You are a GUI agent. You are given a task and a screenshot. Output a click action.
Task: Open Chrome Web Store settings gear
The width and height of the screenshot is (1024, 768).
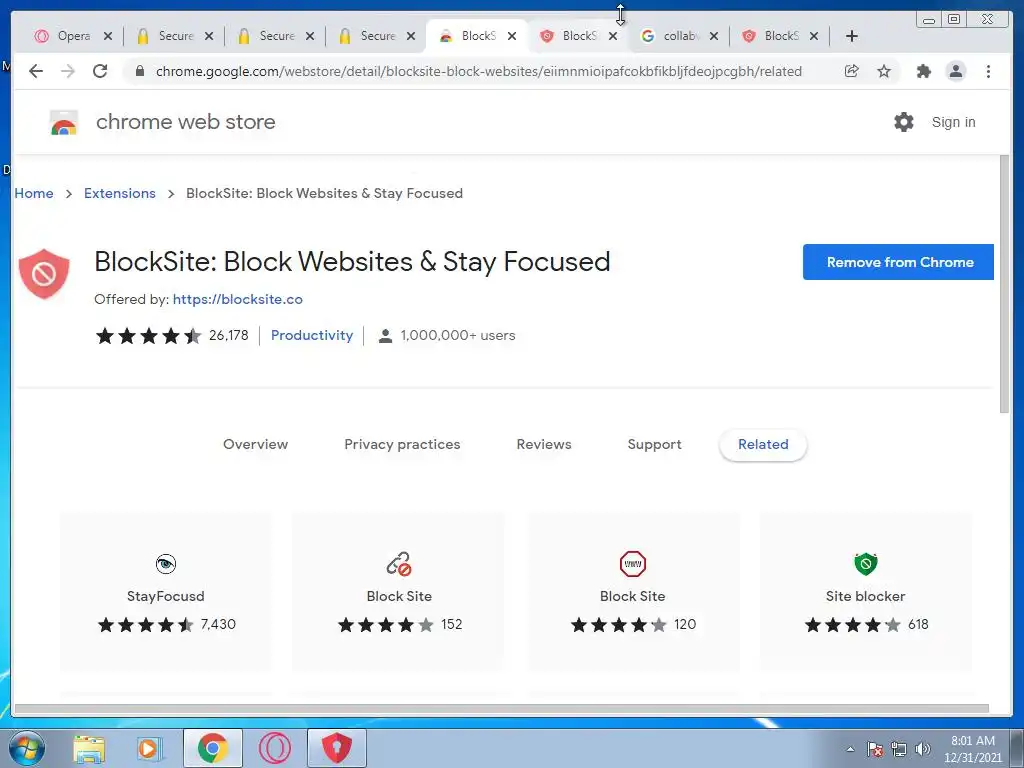click(x=904, y=122)
